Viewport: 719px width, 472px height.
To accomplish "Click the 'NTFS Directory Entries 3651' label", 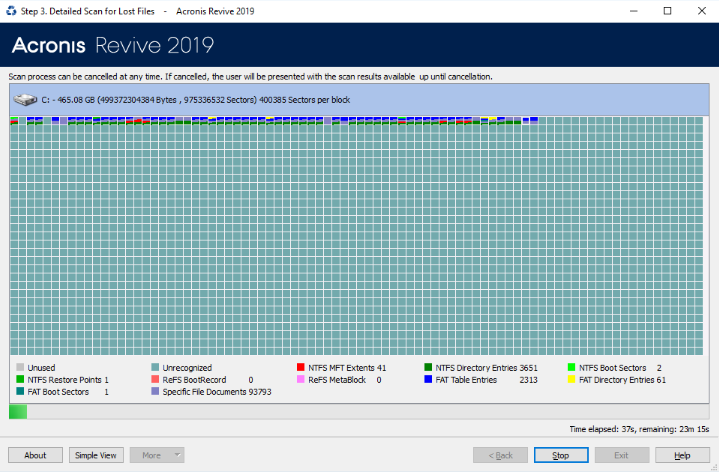I will [487, 368].
